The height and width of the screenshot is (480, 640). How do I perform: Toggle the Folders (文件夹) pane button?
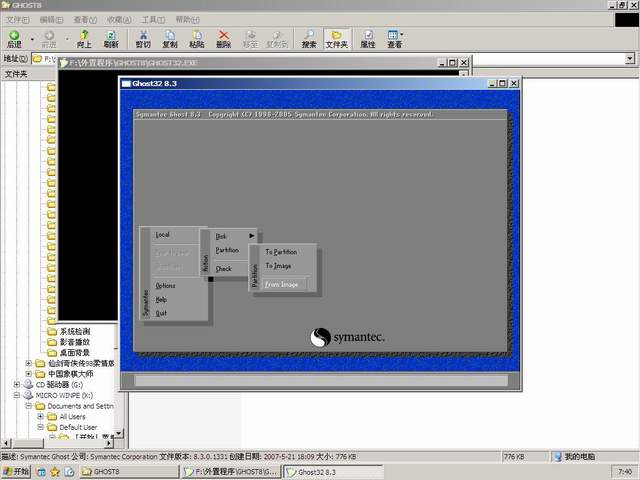click(337, 38)
